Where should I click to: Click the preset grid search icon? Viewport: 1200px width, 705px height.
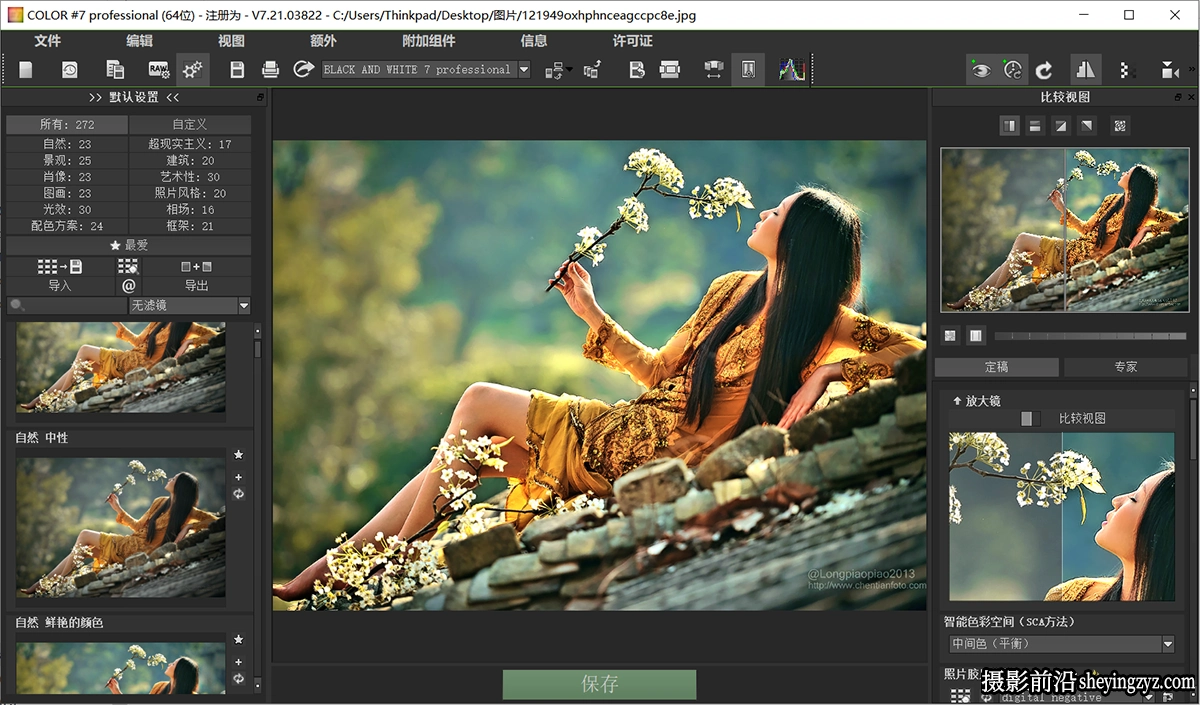coord(128,267)
